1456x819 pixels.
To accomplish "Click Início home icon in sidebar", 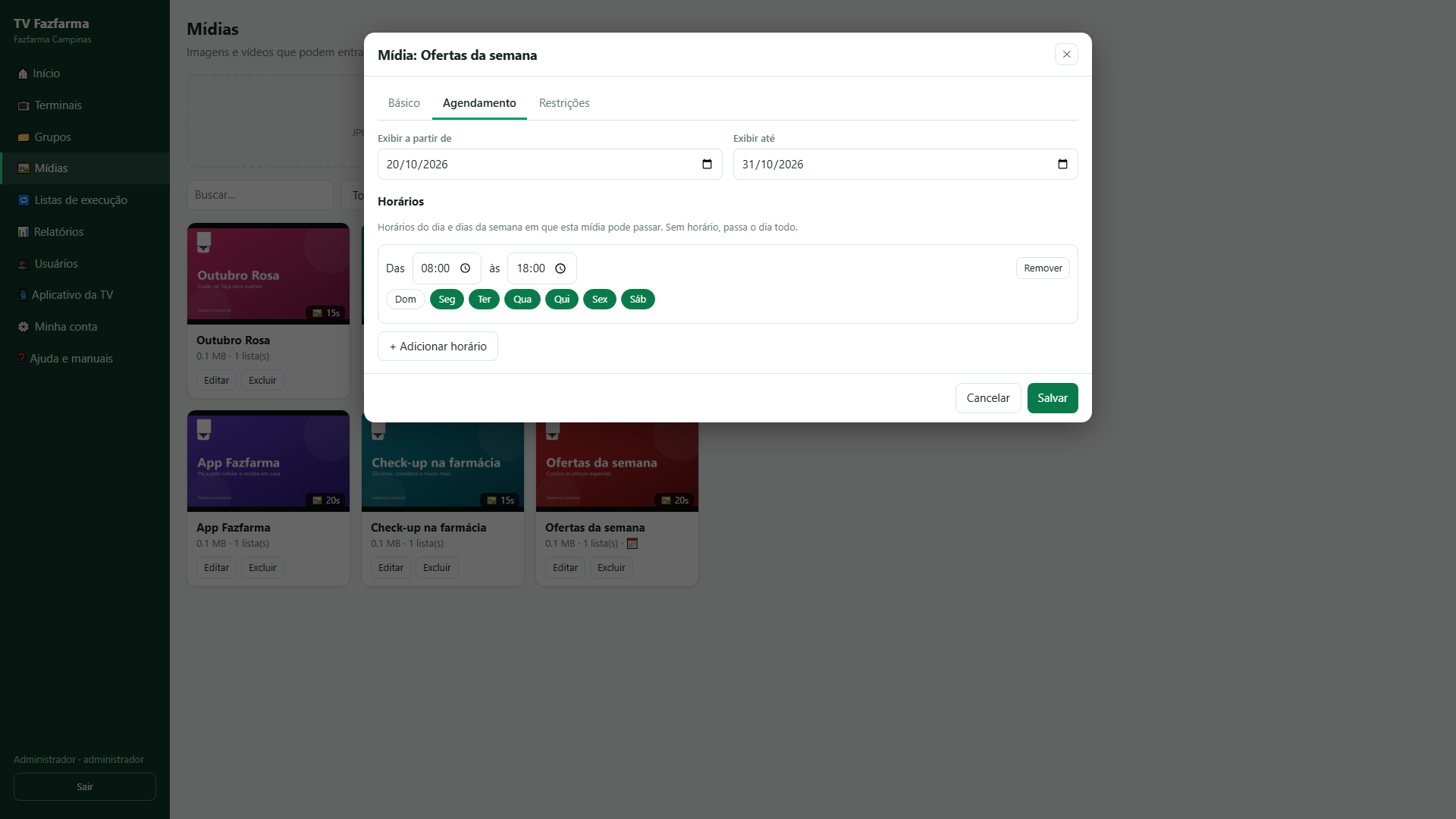I will (x=23, y=74).
